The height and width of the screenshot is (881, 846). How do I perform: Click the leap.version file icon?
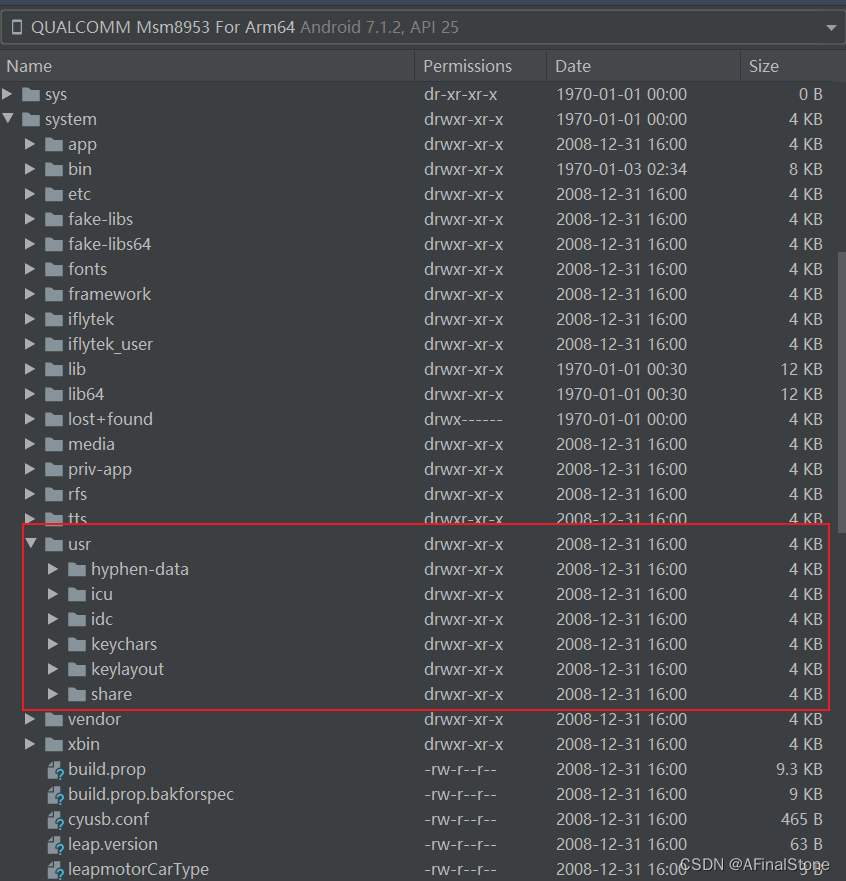[55, 845]
